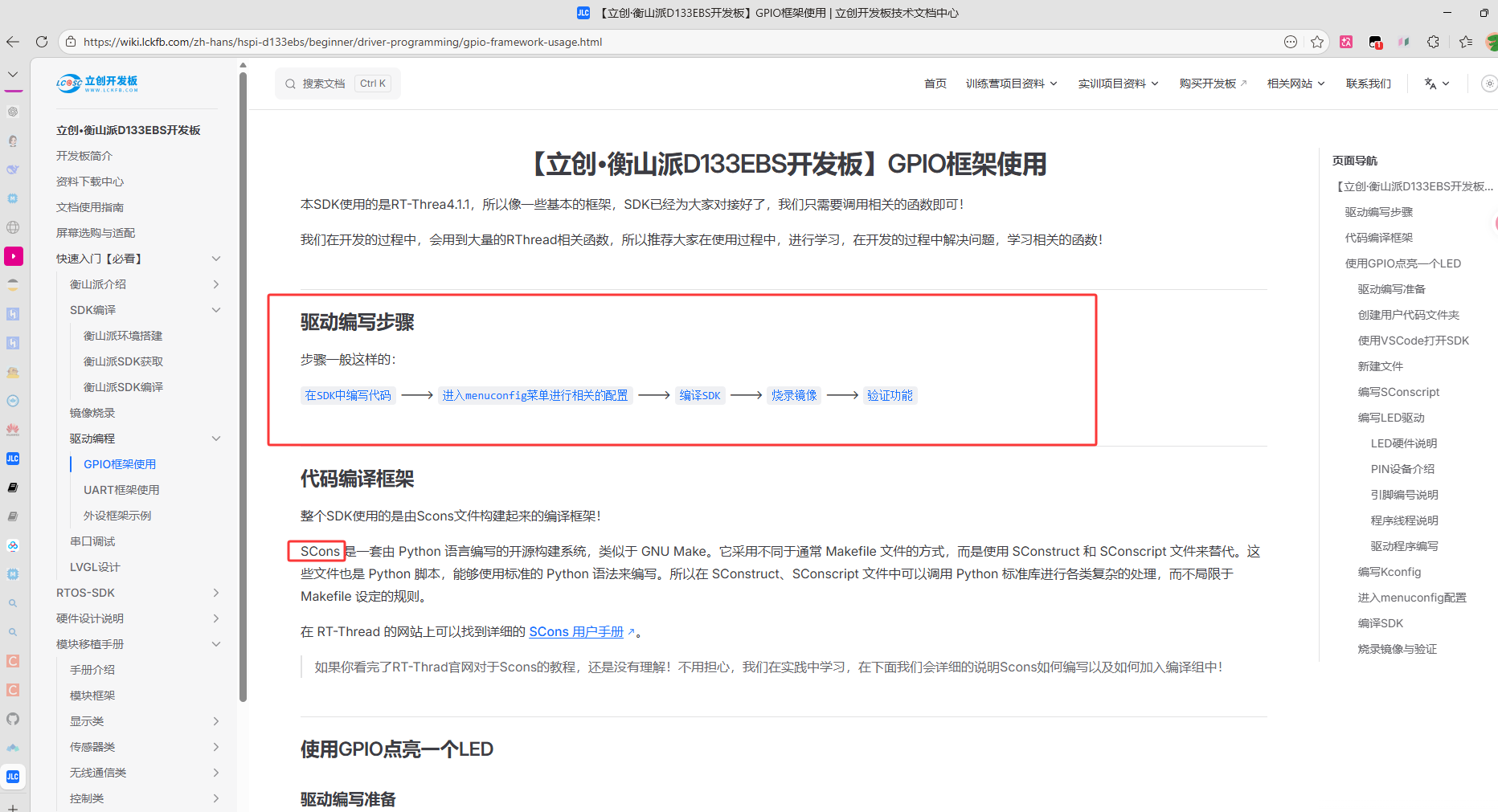Image resolution: width=1498 pixels, height=812 pixels.
Task: Open the UART框架使用 sidebar page
Action: (121, 490)
